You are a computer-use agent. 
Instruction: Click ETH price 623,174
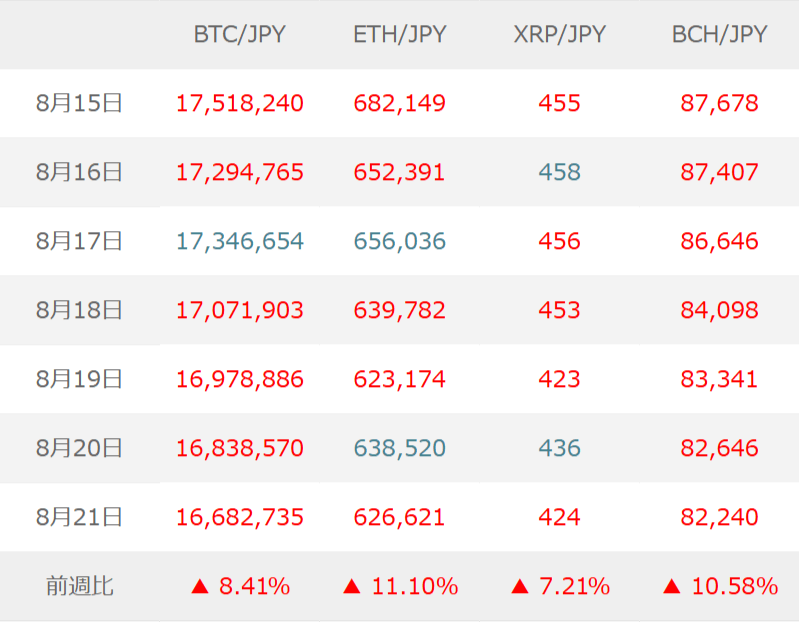pos(399,379)
